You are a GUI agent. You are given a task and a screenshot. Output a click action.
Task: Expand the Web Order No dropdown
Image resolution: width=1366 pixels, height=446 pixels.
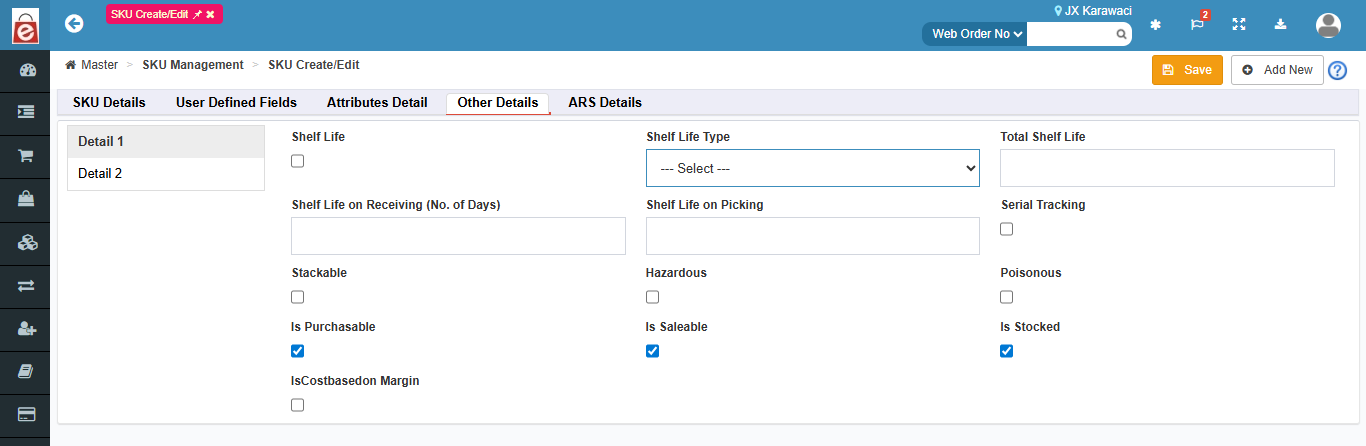click(x=976, y=34)
